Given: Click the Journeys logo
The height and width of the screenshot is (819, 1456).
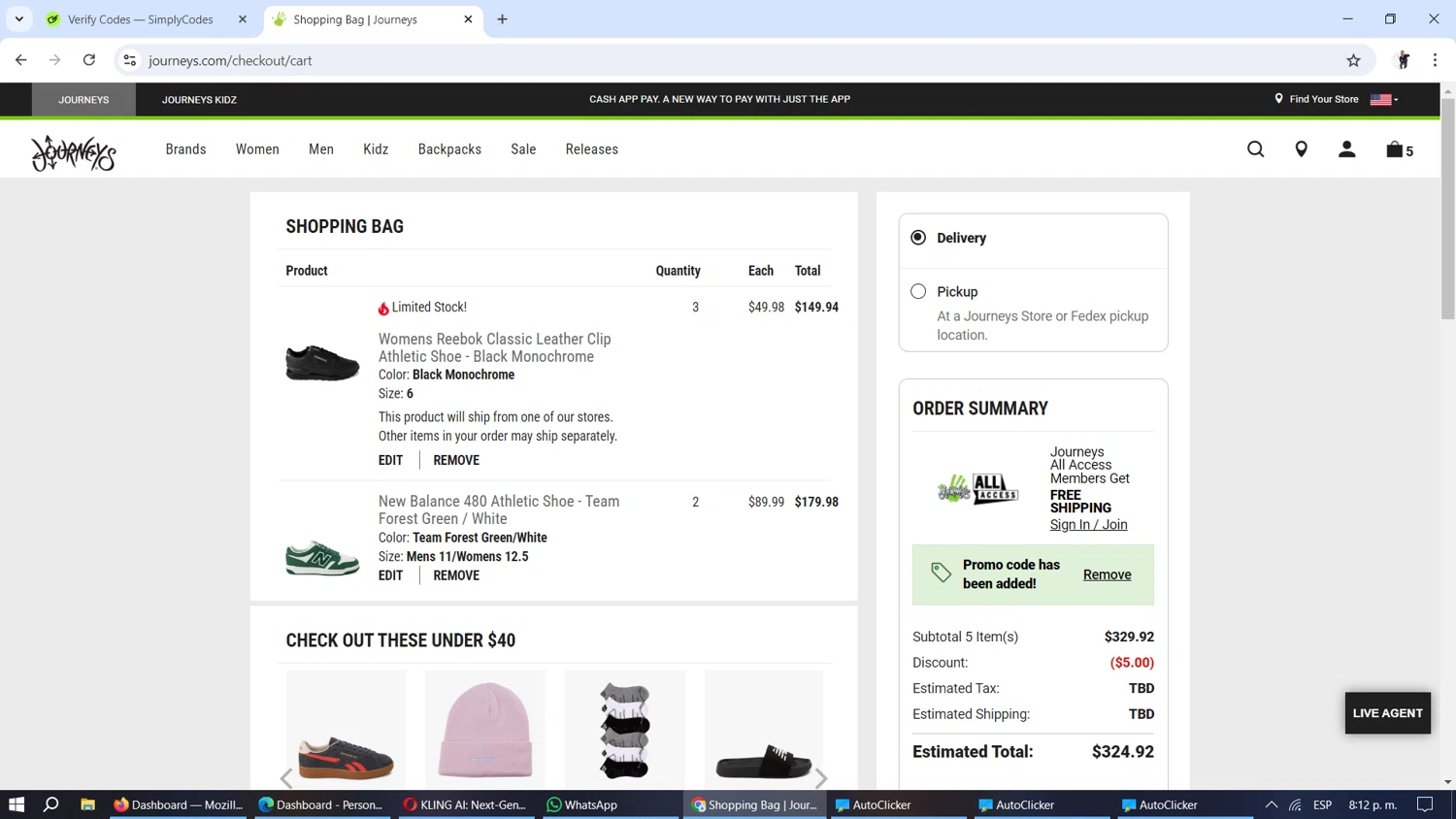Looking at the screenshot, I should [x=74, y=152].
